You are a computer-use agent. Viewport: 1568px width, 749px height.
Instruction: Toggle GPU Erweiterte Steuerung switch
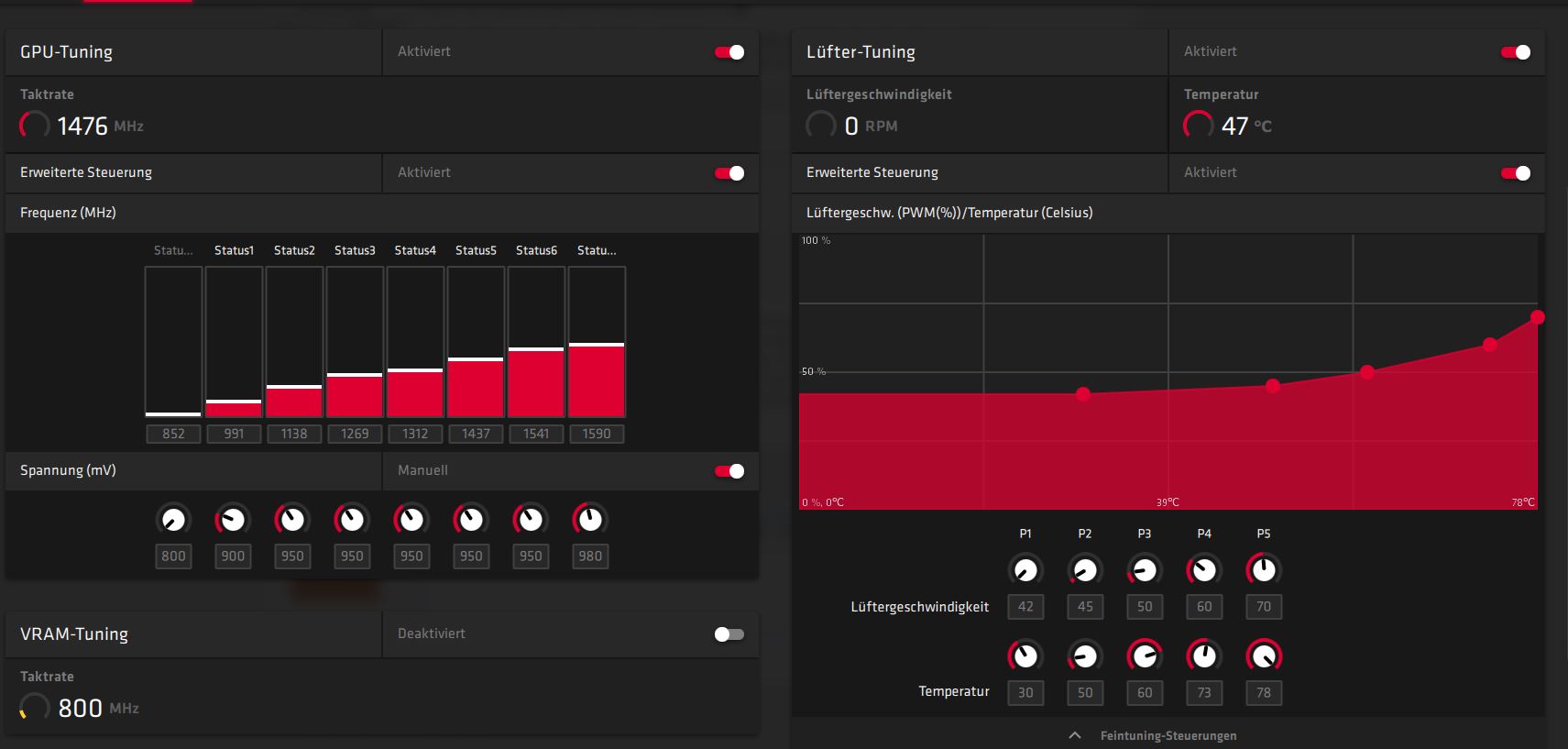tap(729, 173)
